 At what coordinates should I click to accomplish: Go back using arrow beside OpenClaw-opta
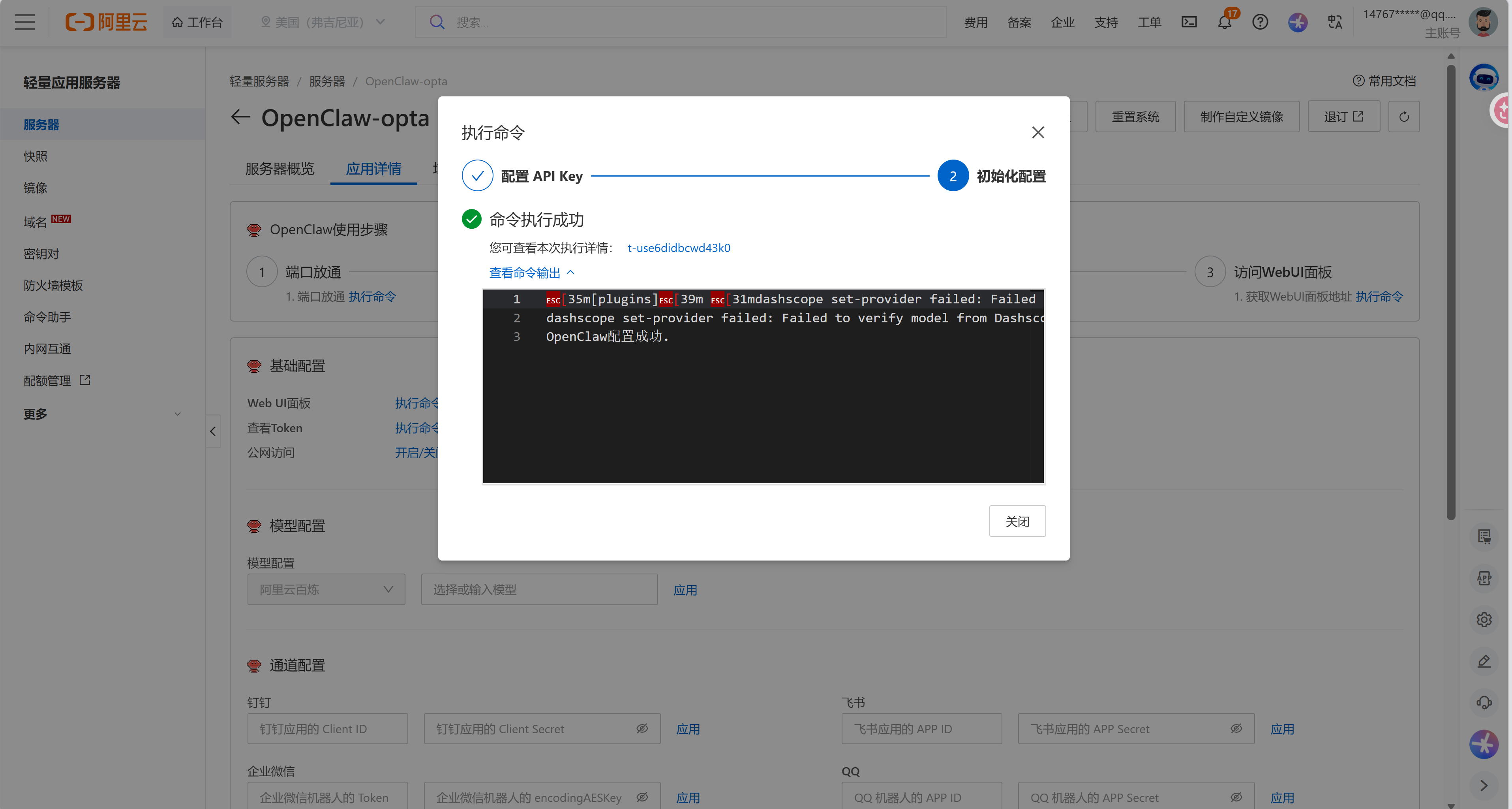pos(240,117)
